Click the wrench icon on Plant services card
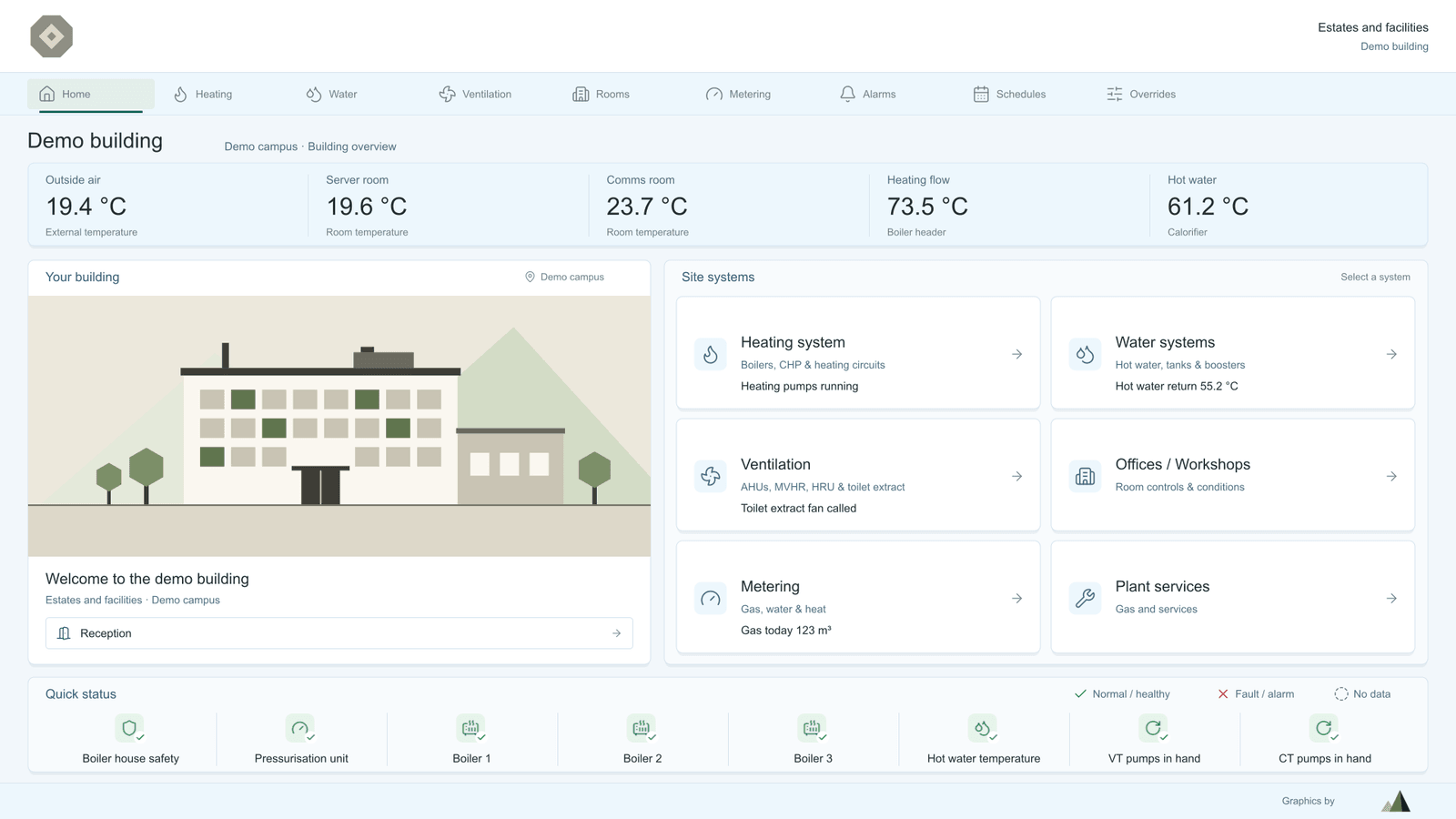This screenshot has height=819, width=1456. pyautogui.click(x=1086, y=598)
